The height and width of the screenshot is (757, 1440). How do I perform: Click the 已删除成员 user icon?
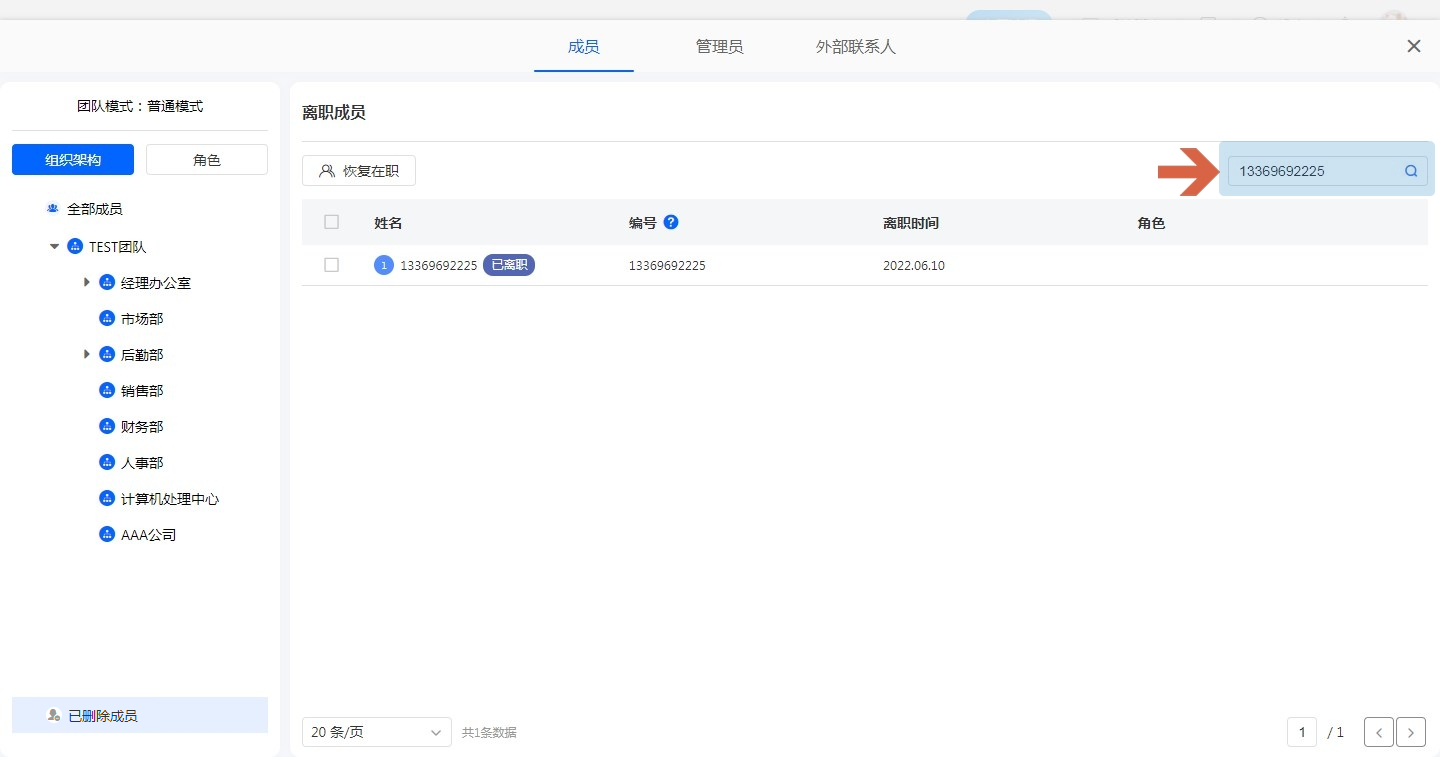[54, 715]
